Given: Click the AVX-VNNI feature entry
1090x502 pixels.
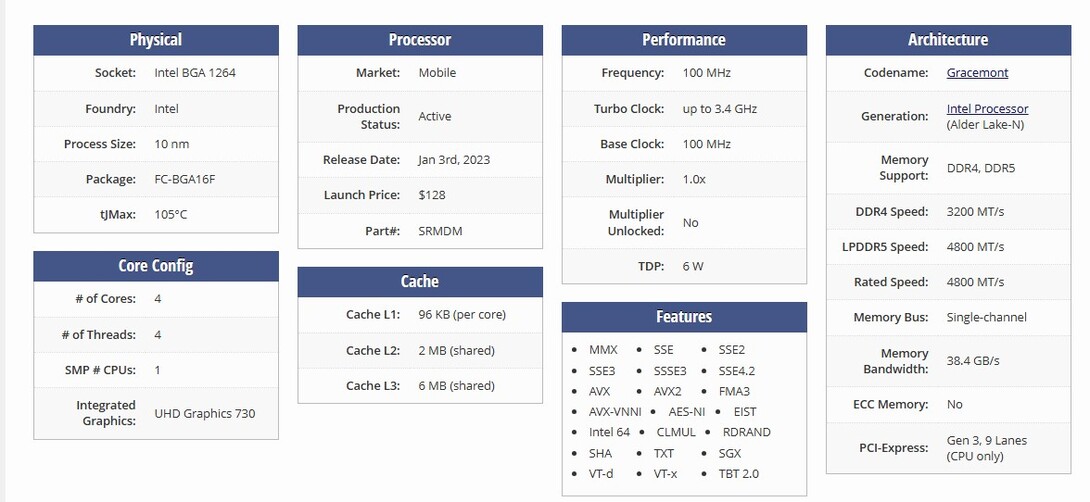Looking at the screenshot, I should coord(615,412).
